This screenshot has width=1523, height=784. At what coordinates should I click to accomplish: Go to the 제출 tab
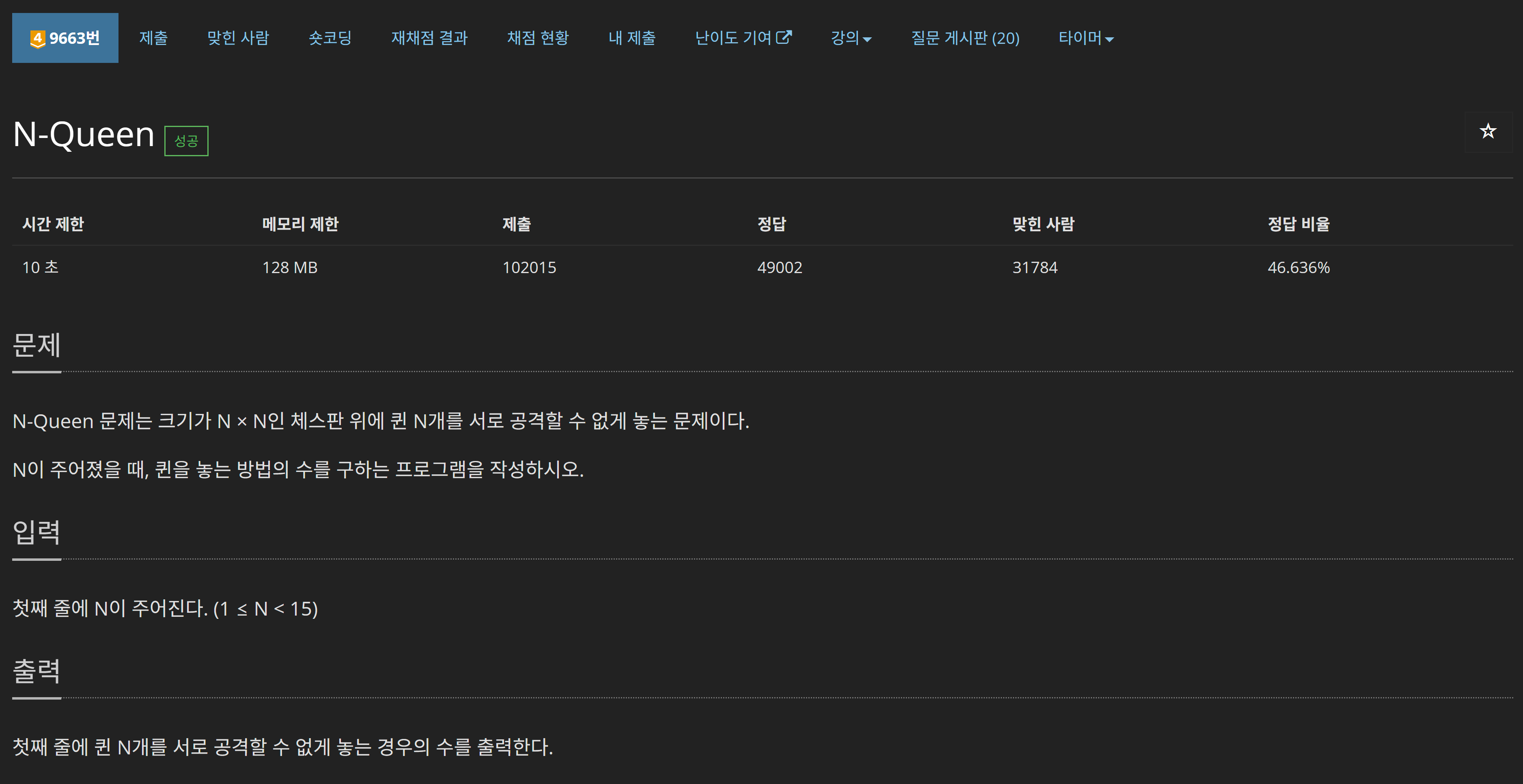[x=153, y=39]
